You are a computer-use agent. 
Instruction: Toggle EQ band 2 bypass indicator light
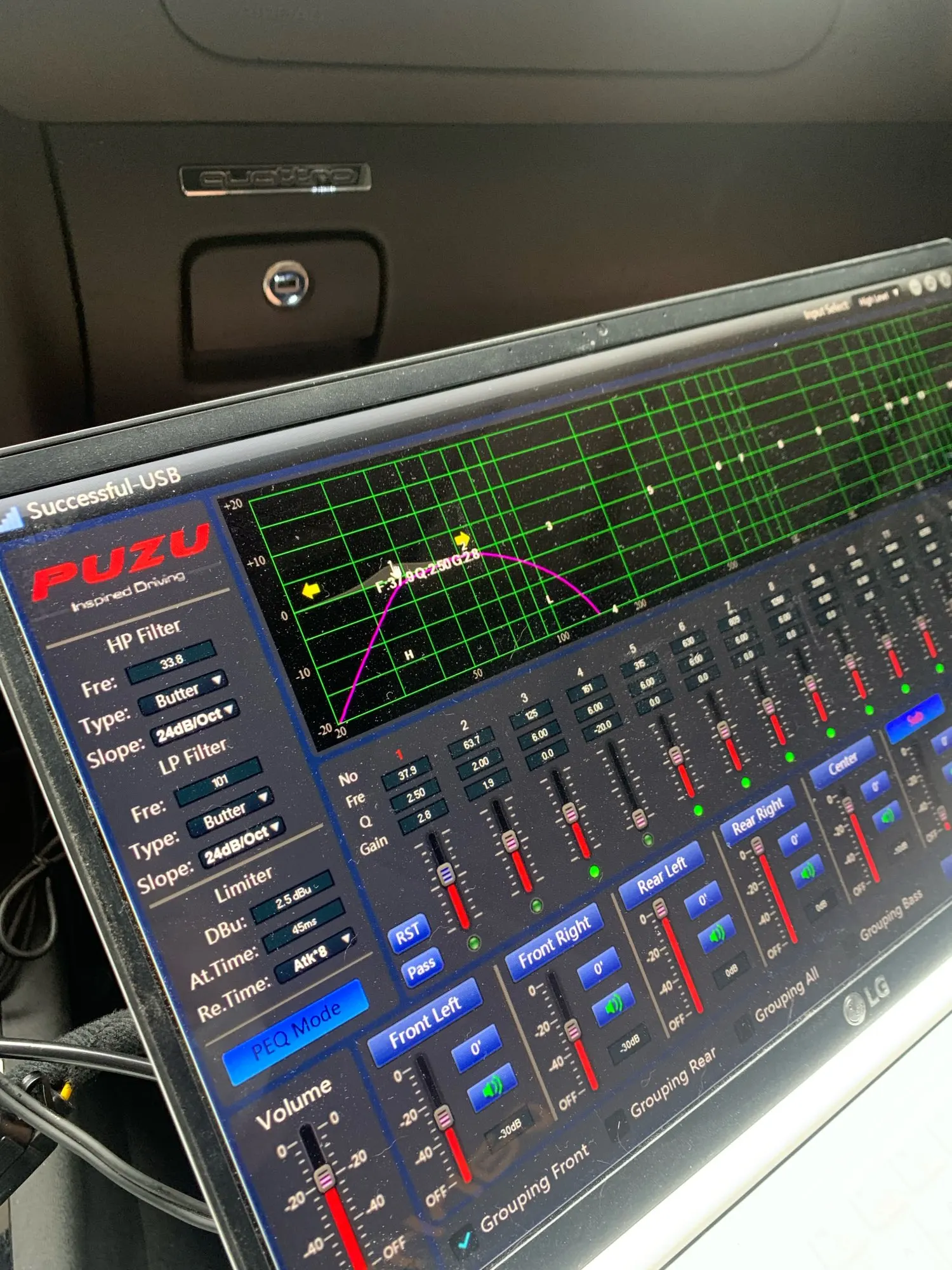tap(537, 906)
